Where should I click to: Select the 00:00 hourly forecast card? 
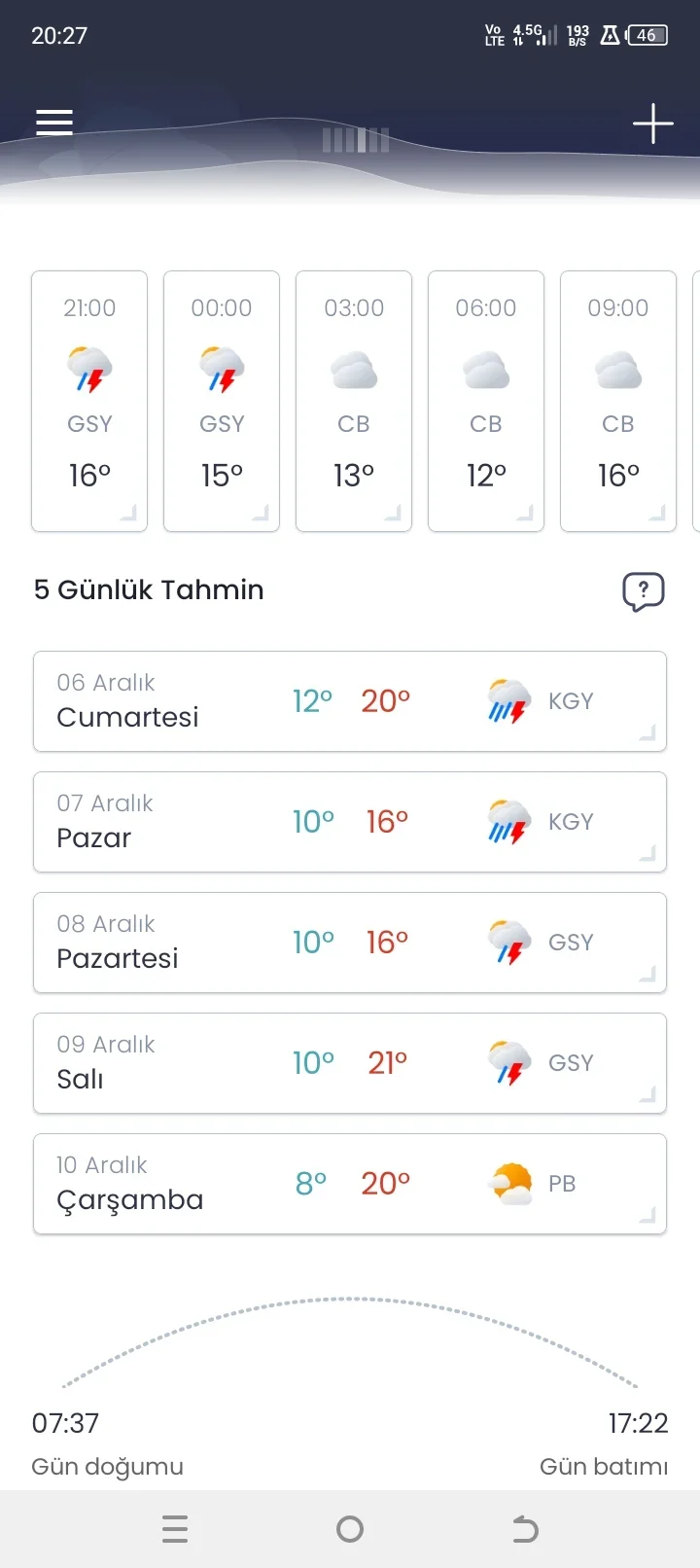tap(222, 401)
